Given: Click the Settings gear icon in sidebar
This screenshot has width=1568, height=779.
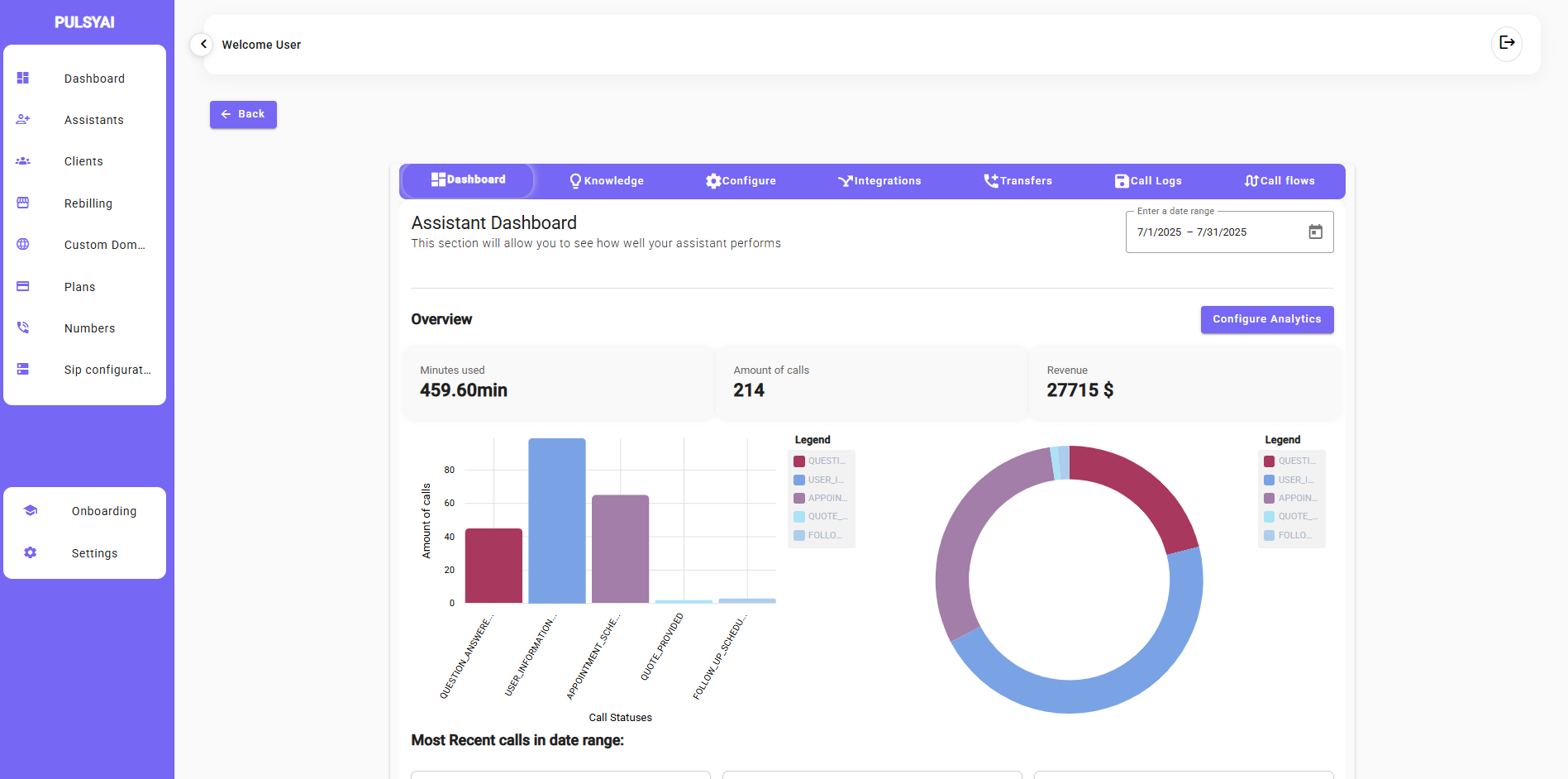Looking at the screenshot, I should click(31, 552).
